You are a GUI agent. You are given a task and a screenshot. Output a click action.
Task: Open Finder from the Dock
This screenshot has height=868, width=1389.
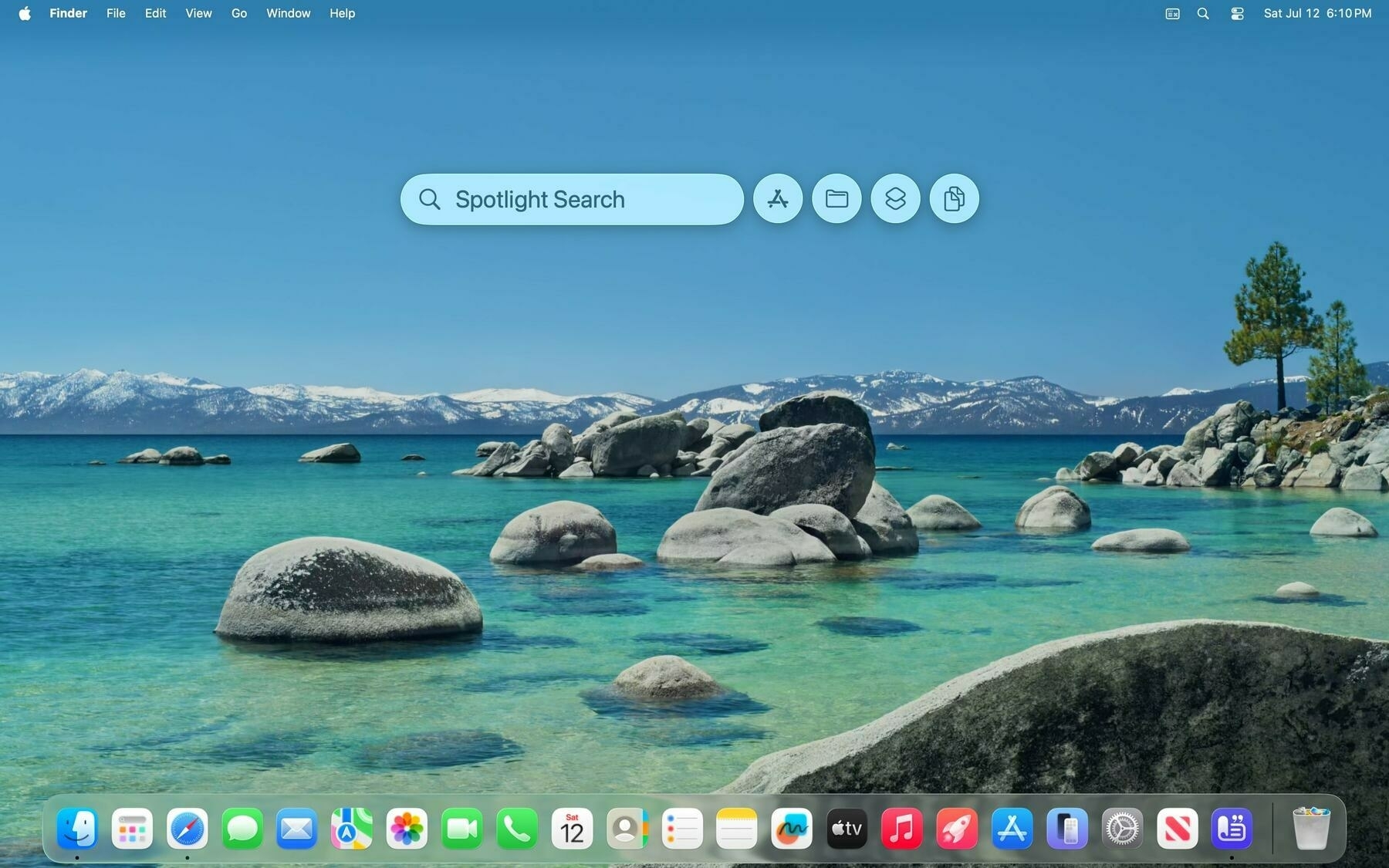click(77, 829)
